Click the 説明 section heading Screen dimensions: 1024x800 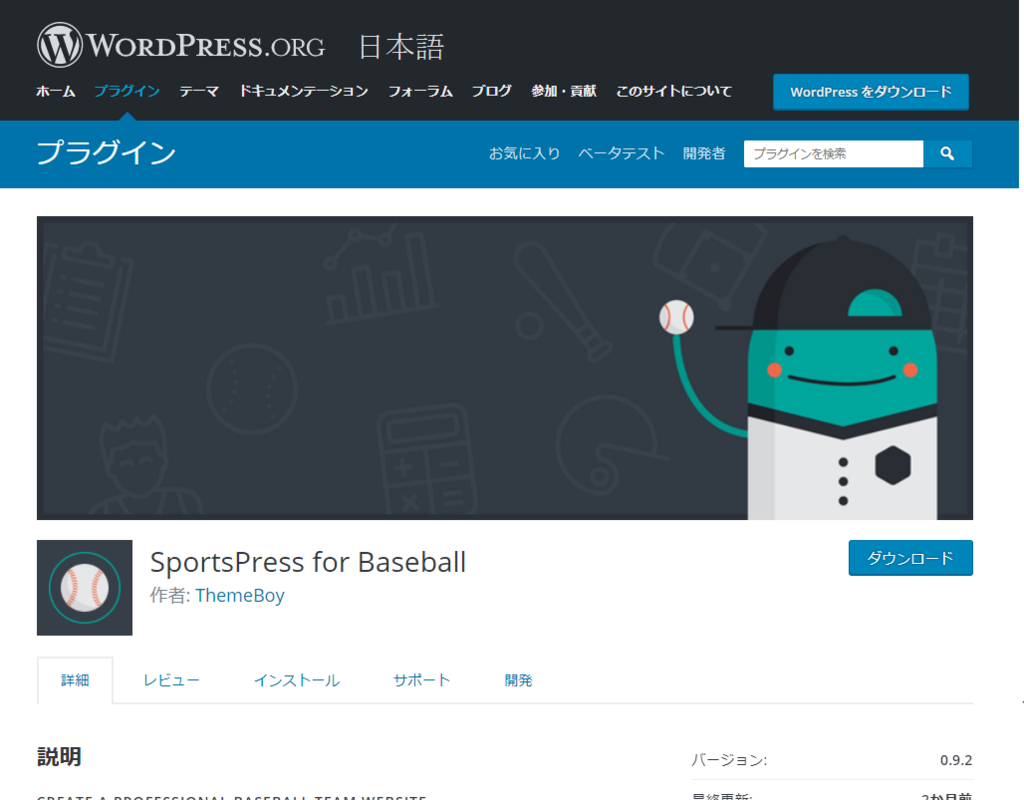(x=59, y=758)
